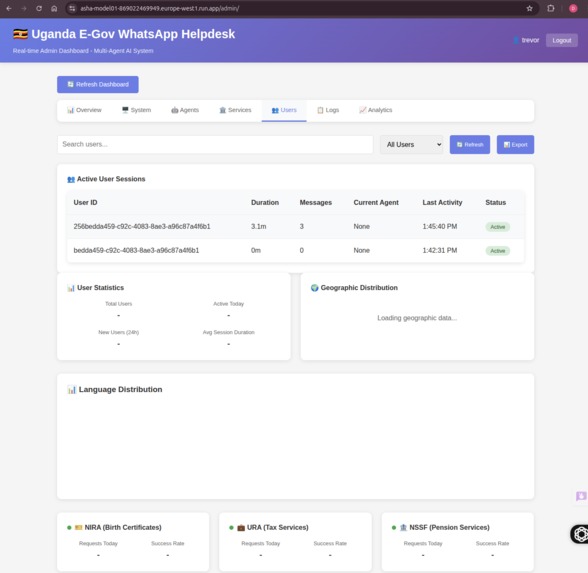
Task: Click Refresh Dashboard button
Action: [98, 84]
